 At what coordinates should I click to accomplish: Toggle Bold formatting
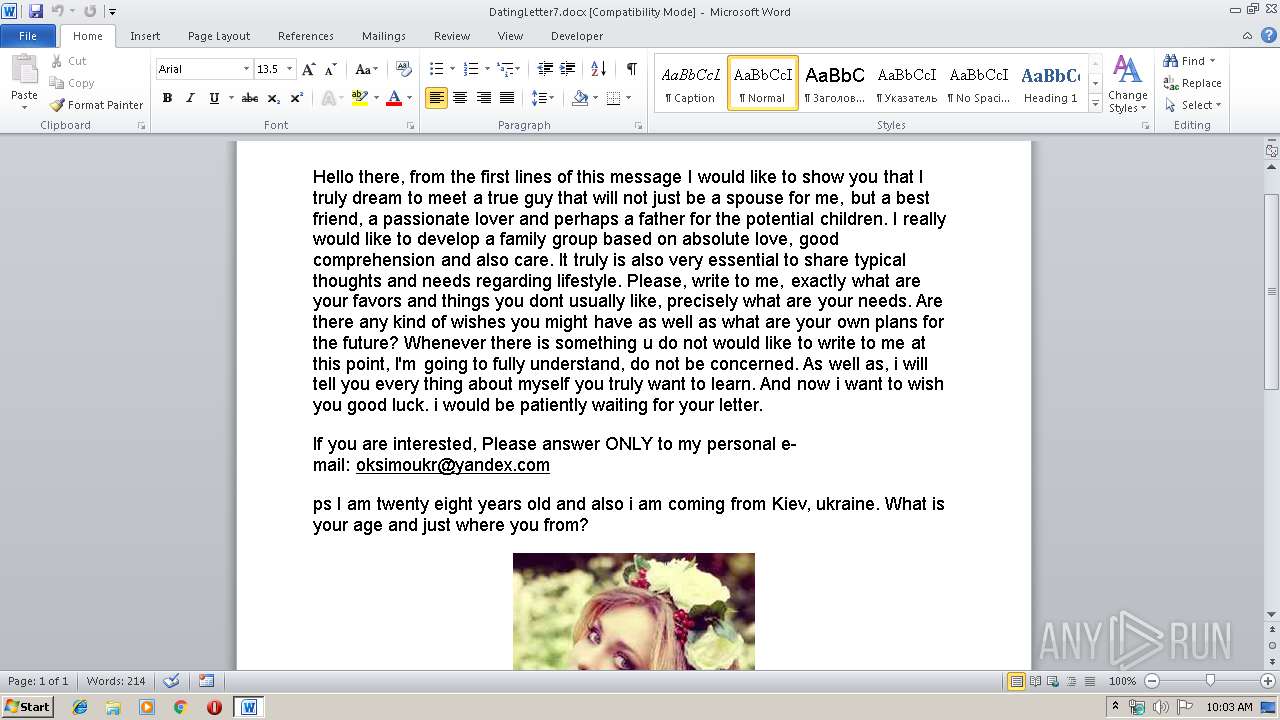[167, 98]
